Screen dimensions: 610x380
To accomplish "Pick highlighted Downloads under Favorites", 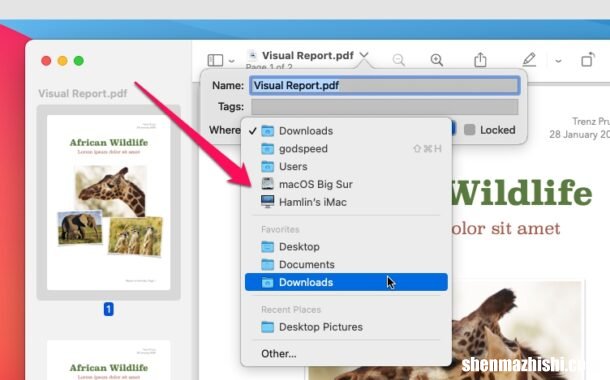I will (346, 282).
